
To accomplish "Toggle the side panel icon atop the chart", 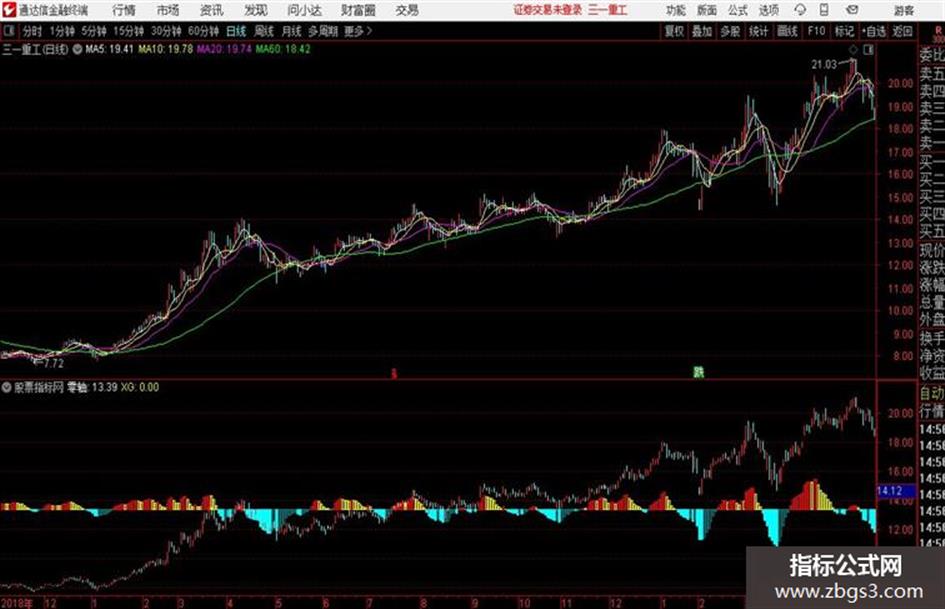I will 868,50.
